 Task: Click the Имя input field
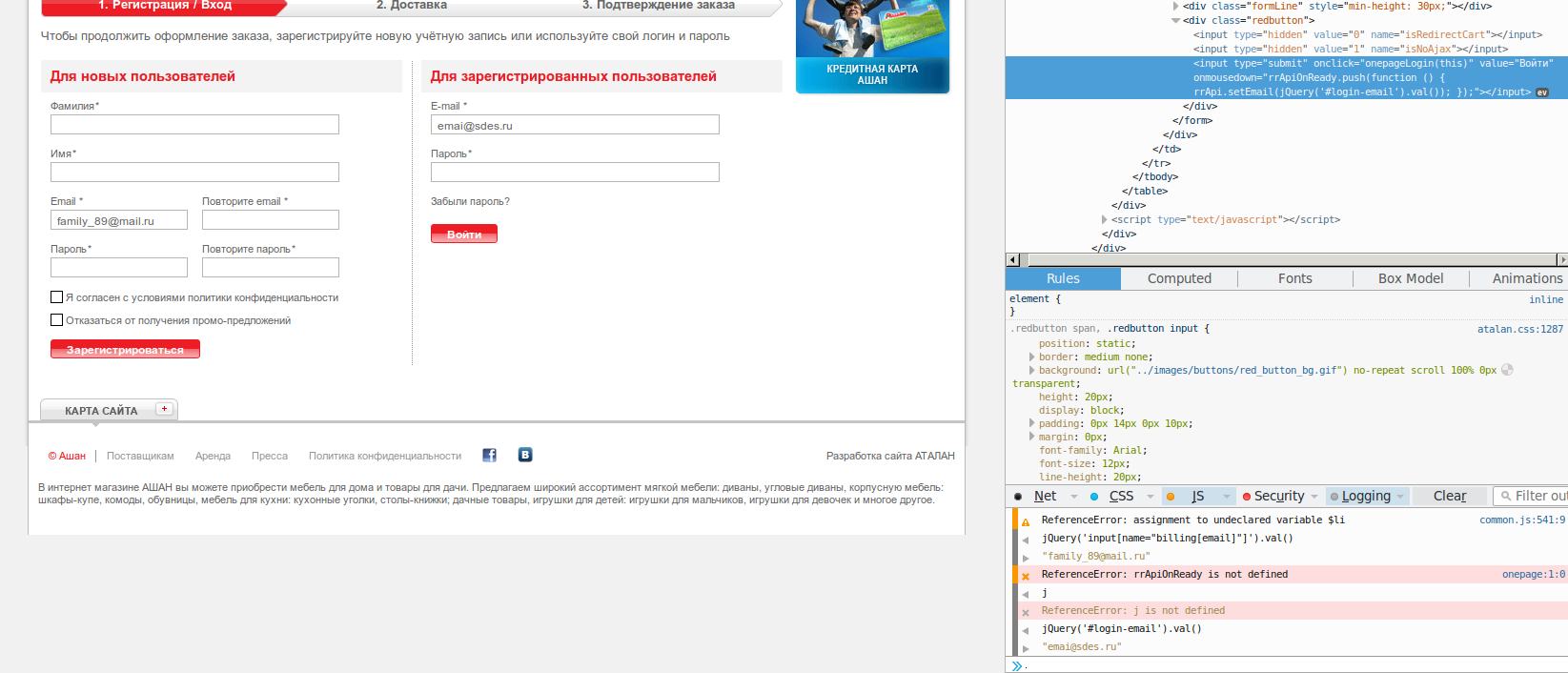tap(194, 172)
